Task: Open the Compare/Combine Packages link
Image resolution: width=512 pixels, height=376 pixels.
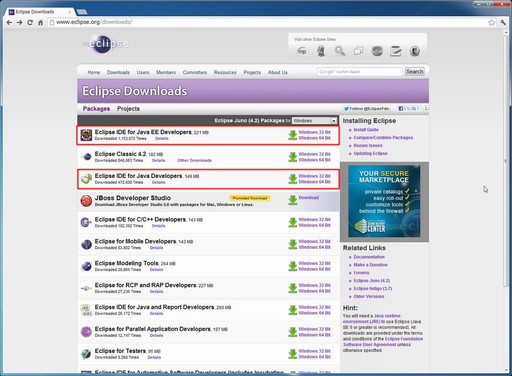Action: 383,138
